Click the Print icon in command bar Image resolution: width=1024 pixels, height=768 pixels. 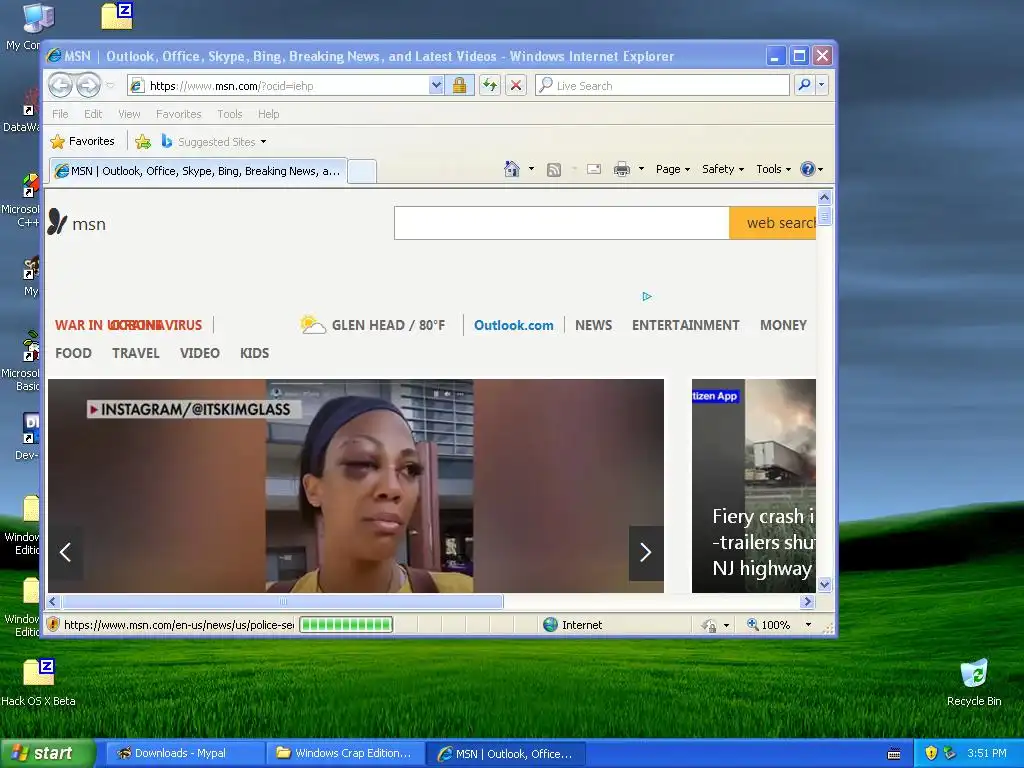(622, 169)
